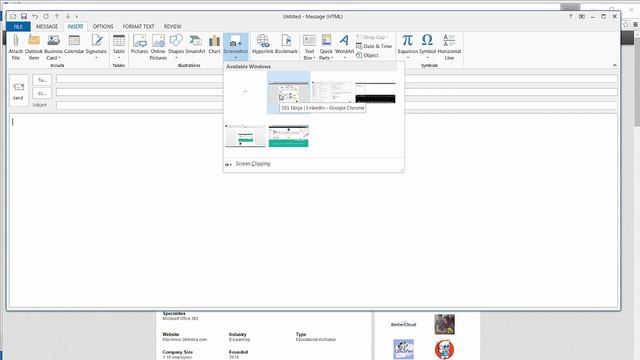Click the Undo arrow in quick access toolbar
Image resolution: width=640 pixels, height=360 pixels.
click(35, 16)
